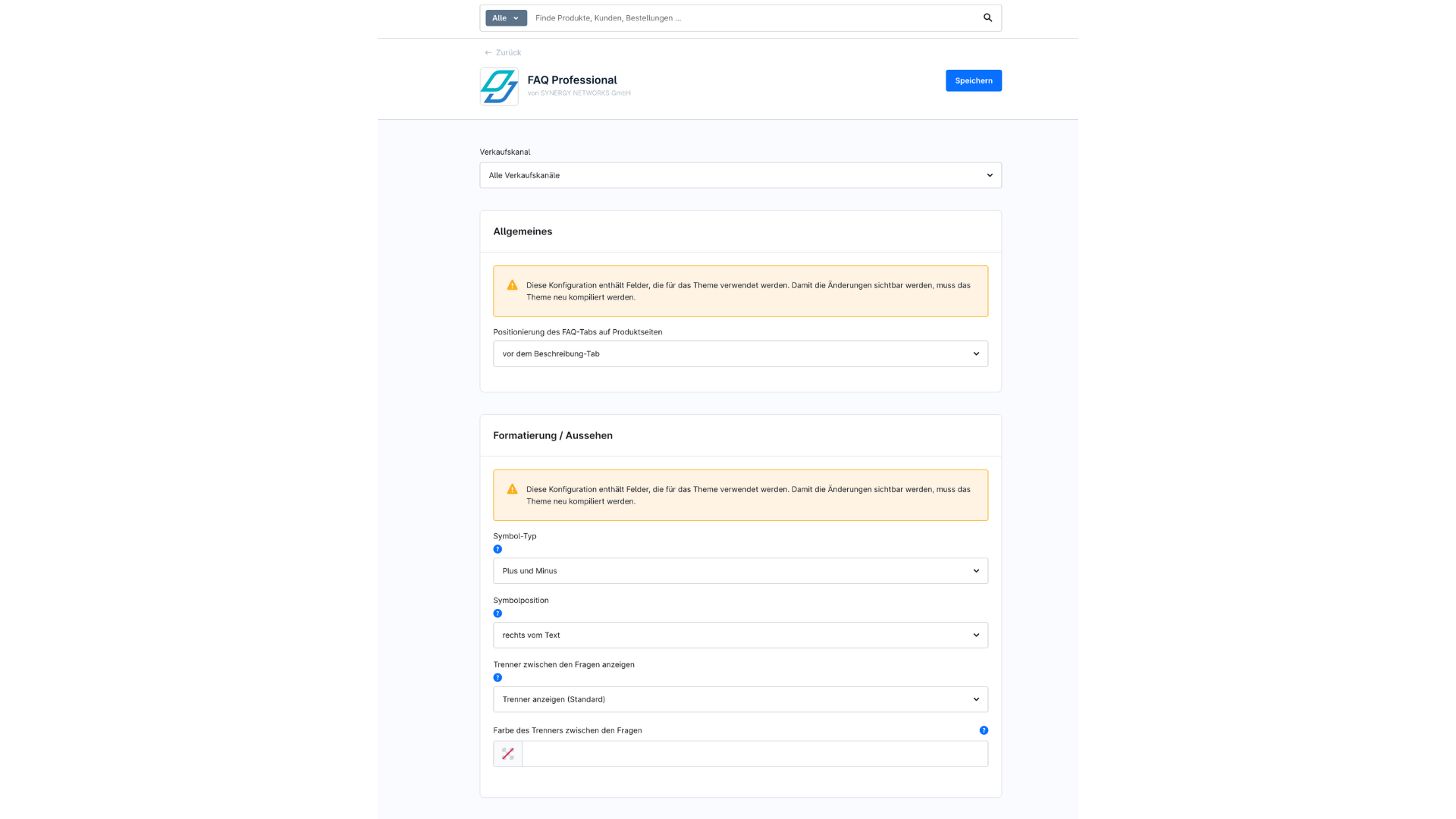Click the Speichern button

pyautogui.click(x=973, y=80)
